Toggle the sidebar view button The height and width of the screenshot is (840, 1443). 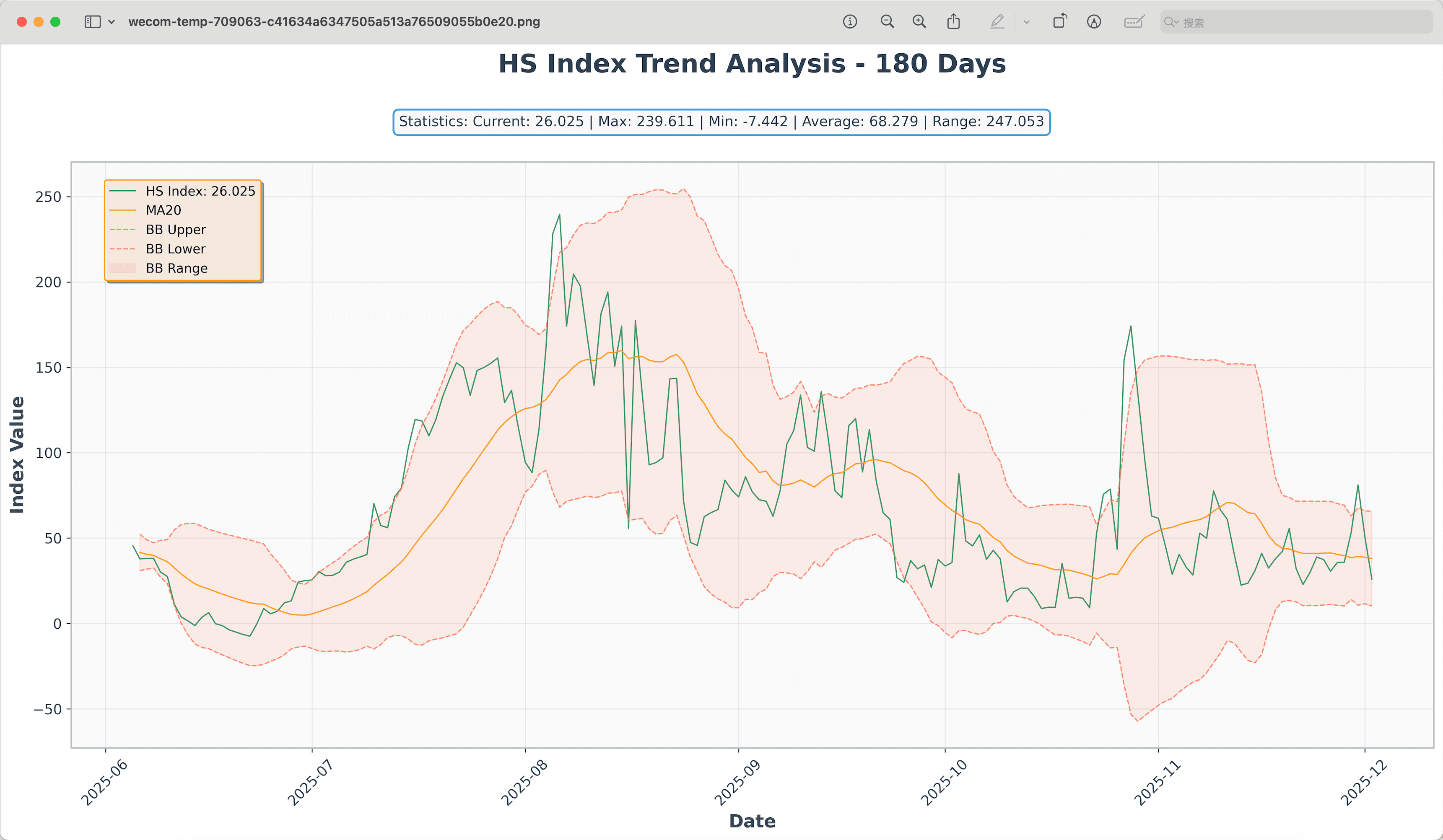tap(92, 22)
